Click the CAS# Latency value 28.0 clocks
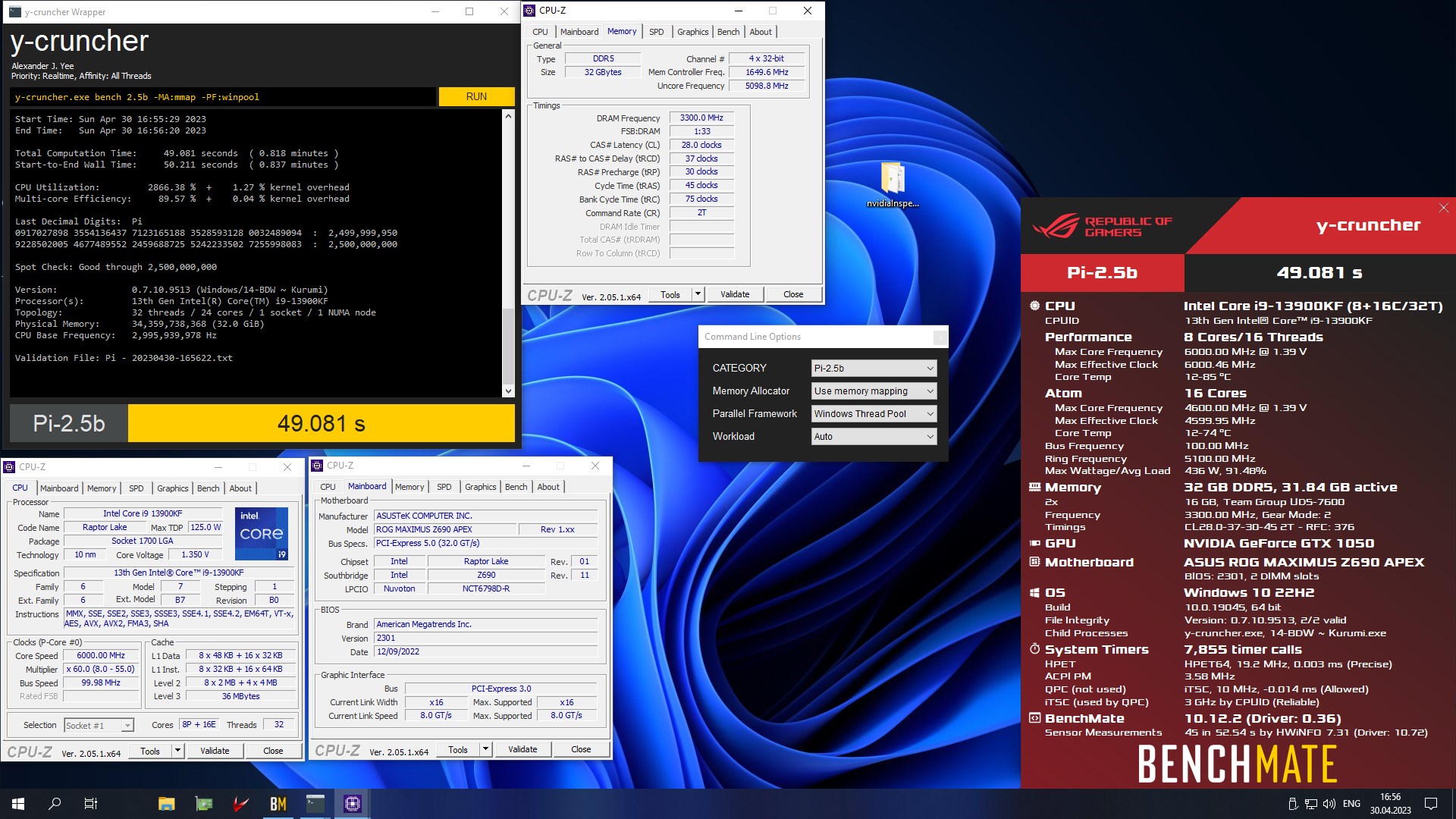 pyautogui.click(x=701, y=145)
